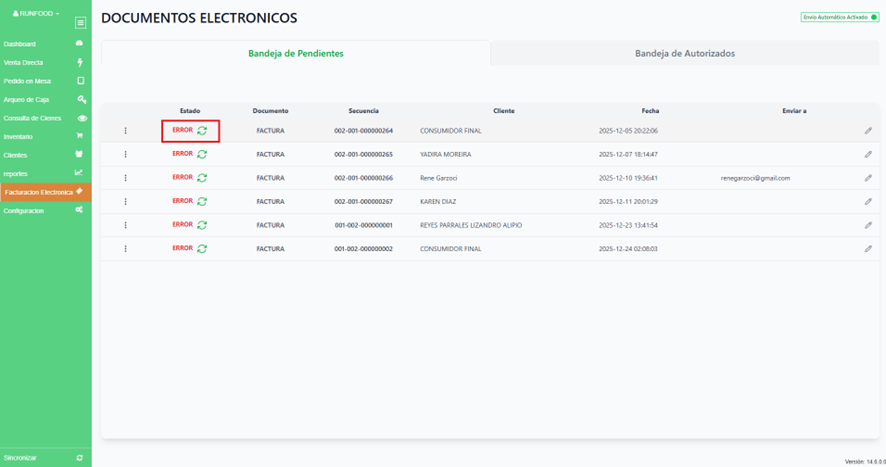Viewport: 886px width, 467px height.
Task: Select Consulta de Cierres menu item
Action: pyautogui.click(x=44, y=118)
